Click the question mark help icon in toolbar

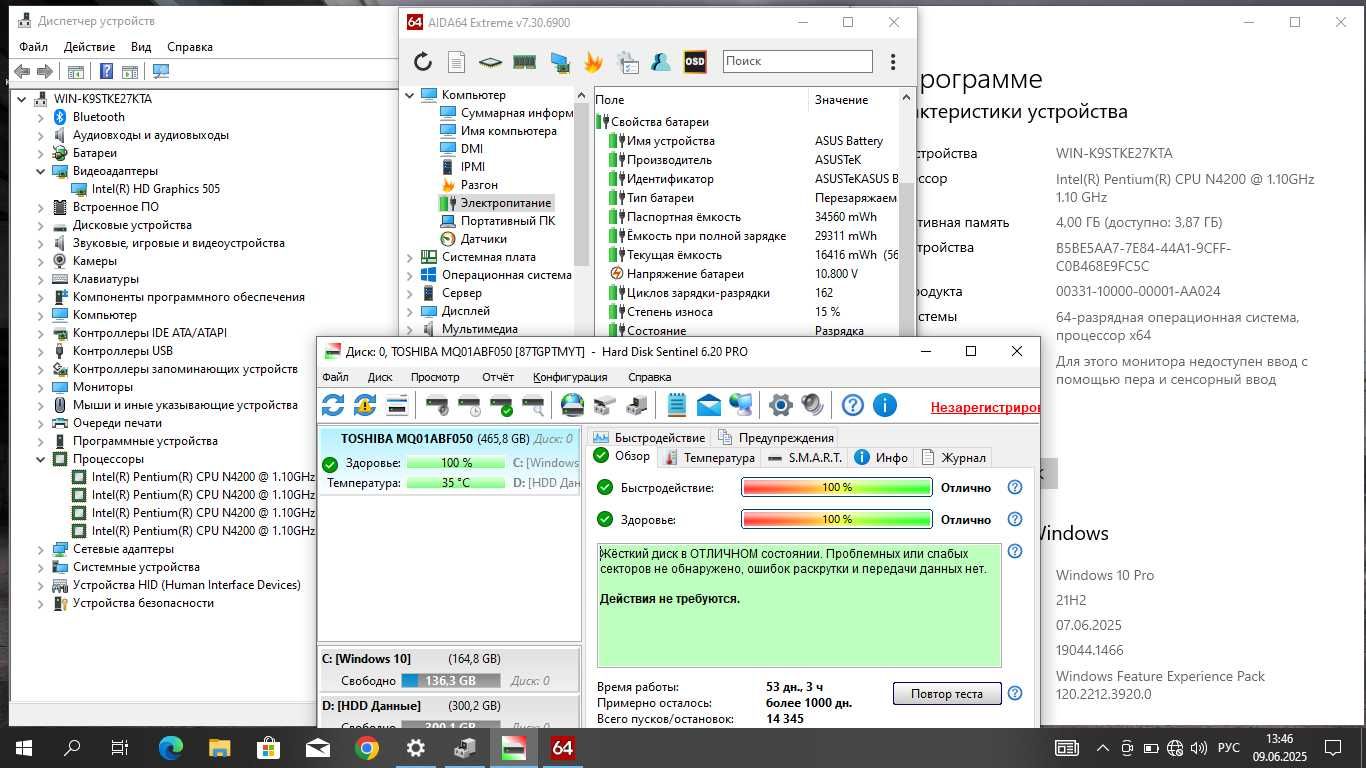(852, 405)
